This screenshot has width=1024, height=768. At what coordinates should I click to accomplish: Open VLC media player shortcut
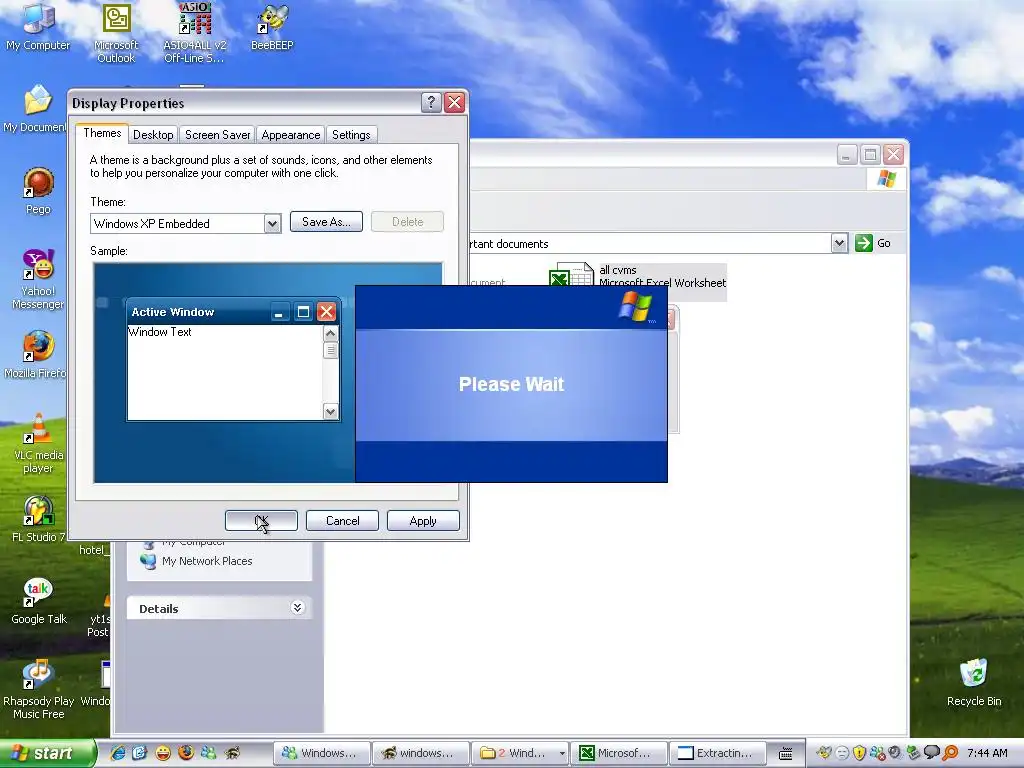click(38, 443)
